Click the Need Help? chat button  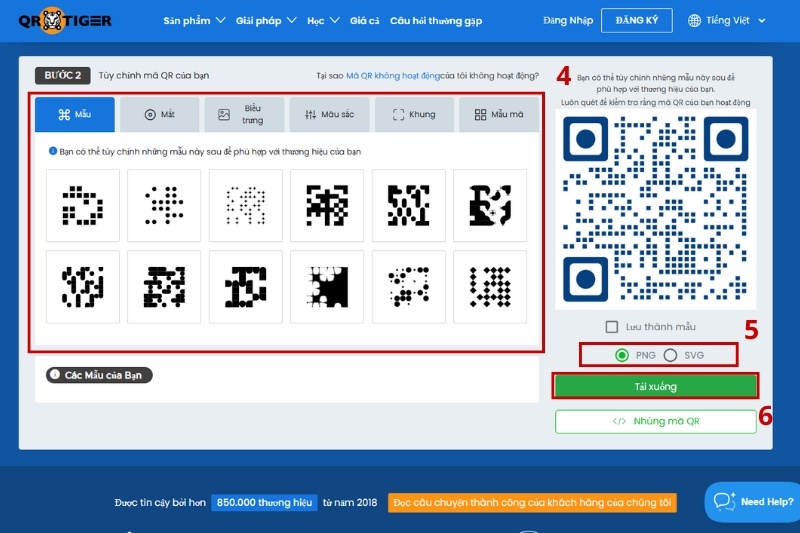[x=753, y=502]
